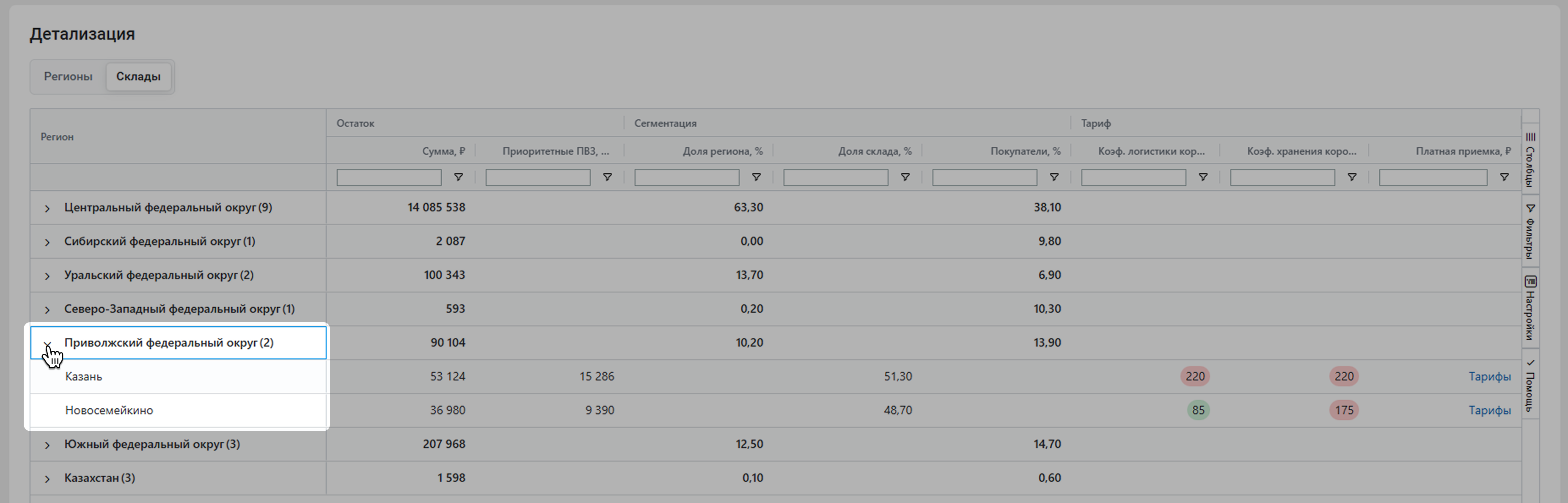This screenshot has width=1568, height=503.
Task: Click filter icon for Сумма column
Action: (x=458, y=177)
